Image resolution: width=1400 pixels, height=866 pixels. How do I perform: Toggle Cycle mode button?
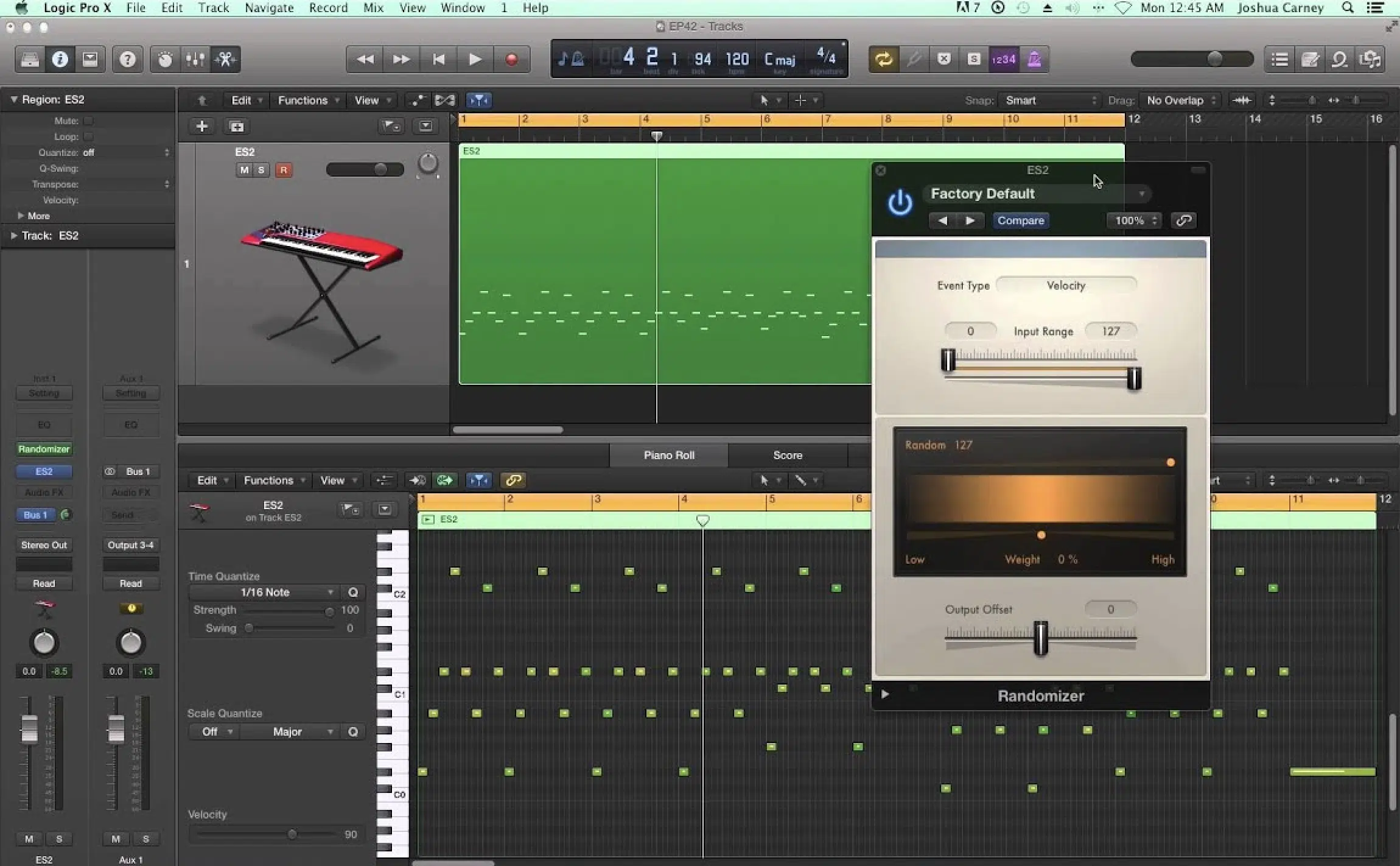(884, 59)
